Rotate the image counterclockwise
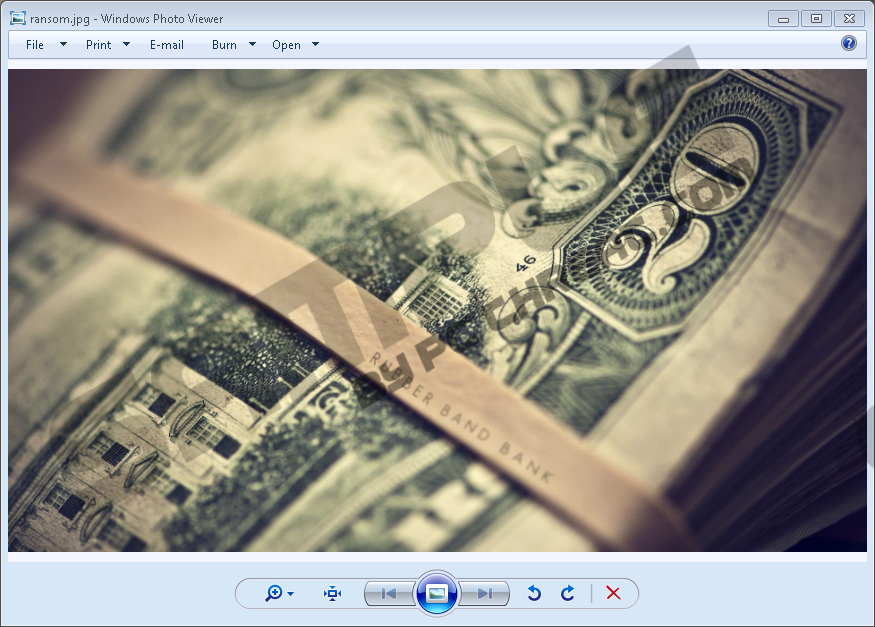Screen dimensions: 875x627 [x=534, y=593]
